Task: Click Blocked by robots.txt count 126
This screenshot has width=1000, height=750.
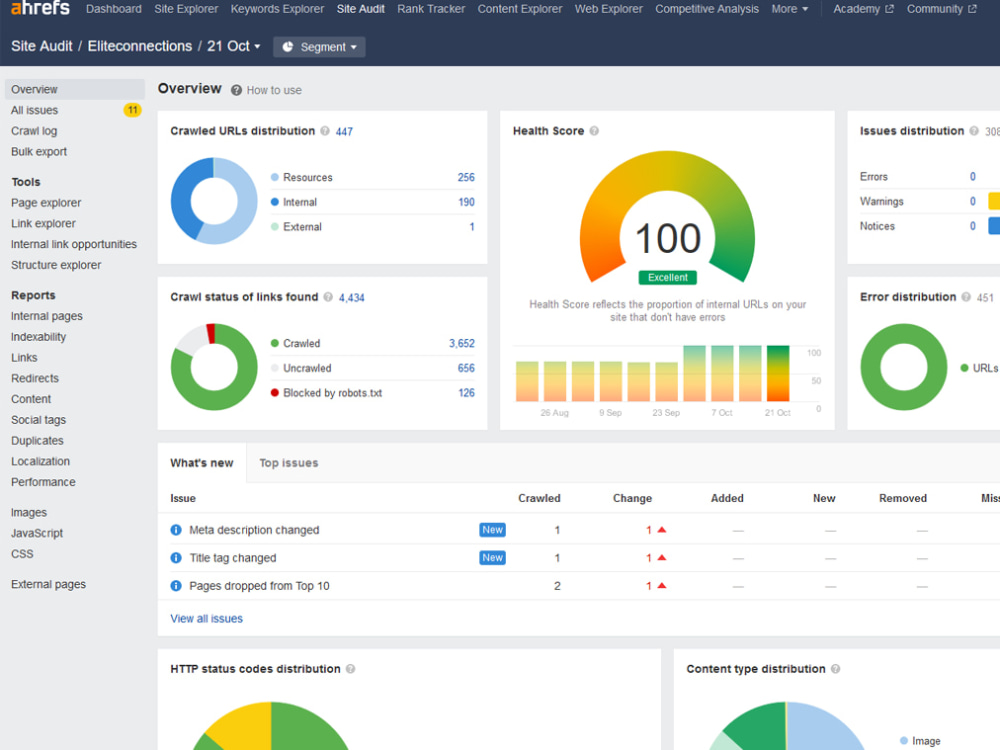Action: click(x=467, y=393)
